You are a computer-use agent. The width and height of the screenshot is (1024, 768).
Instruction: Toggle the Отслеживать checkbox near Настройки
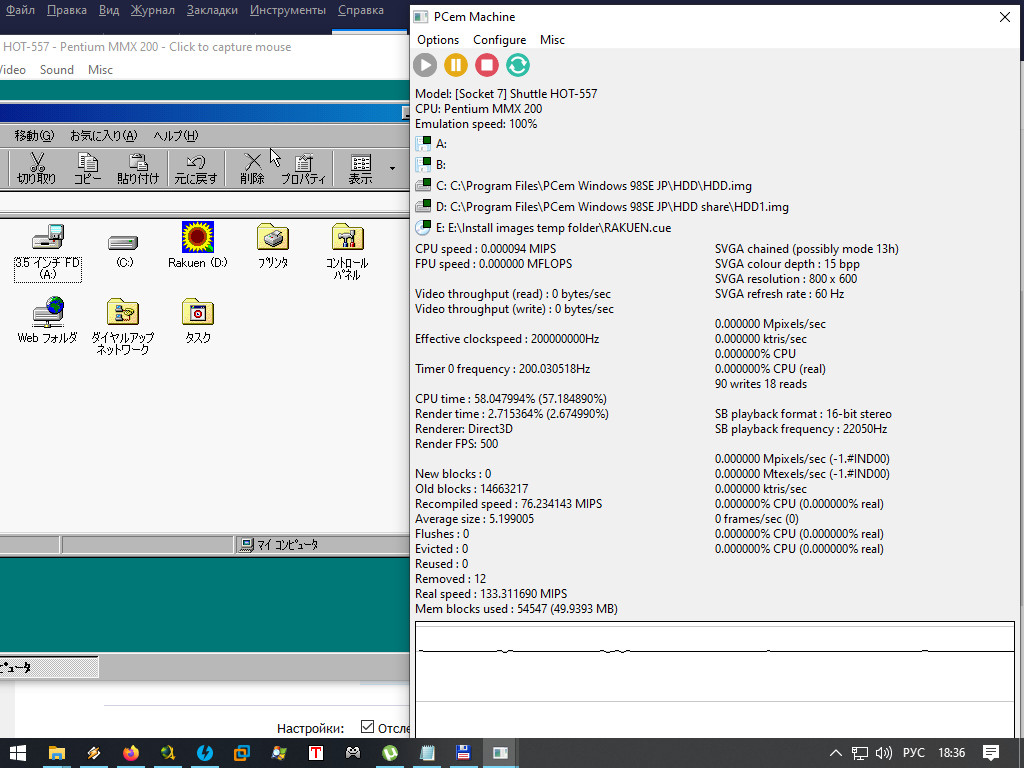367,727
